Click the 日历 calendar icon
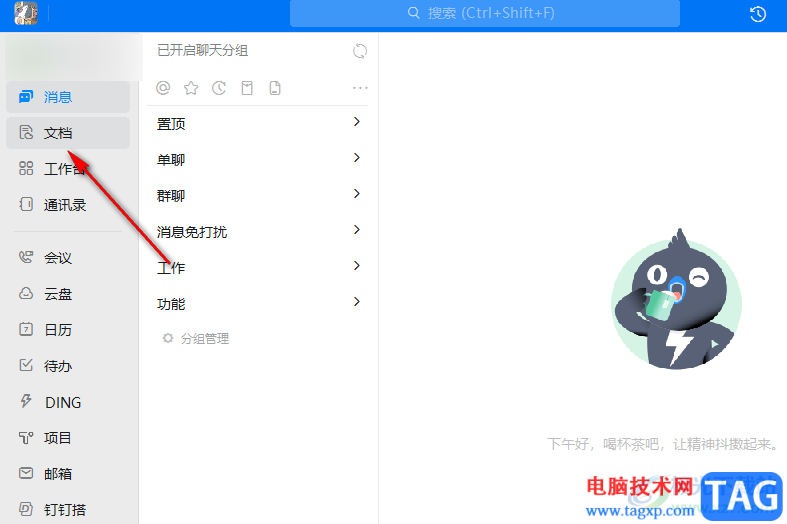The image size is (787, 524). tap(26, 329)
